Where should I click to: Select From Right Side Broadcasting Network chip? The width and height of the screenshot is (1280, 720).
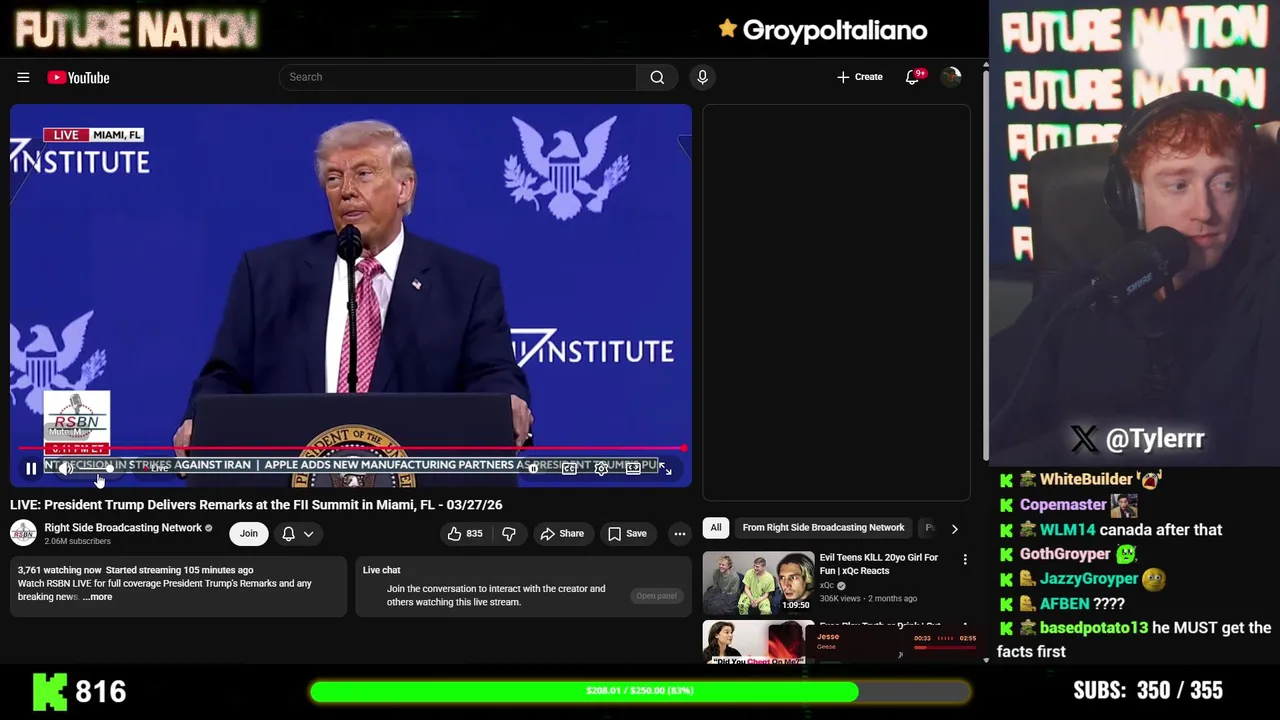tap(823, 527)
